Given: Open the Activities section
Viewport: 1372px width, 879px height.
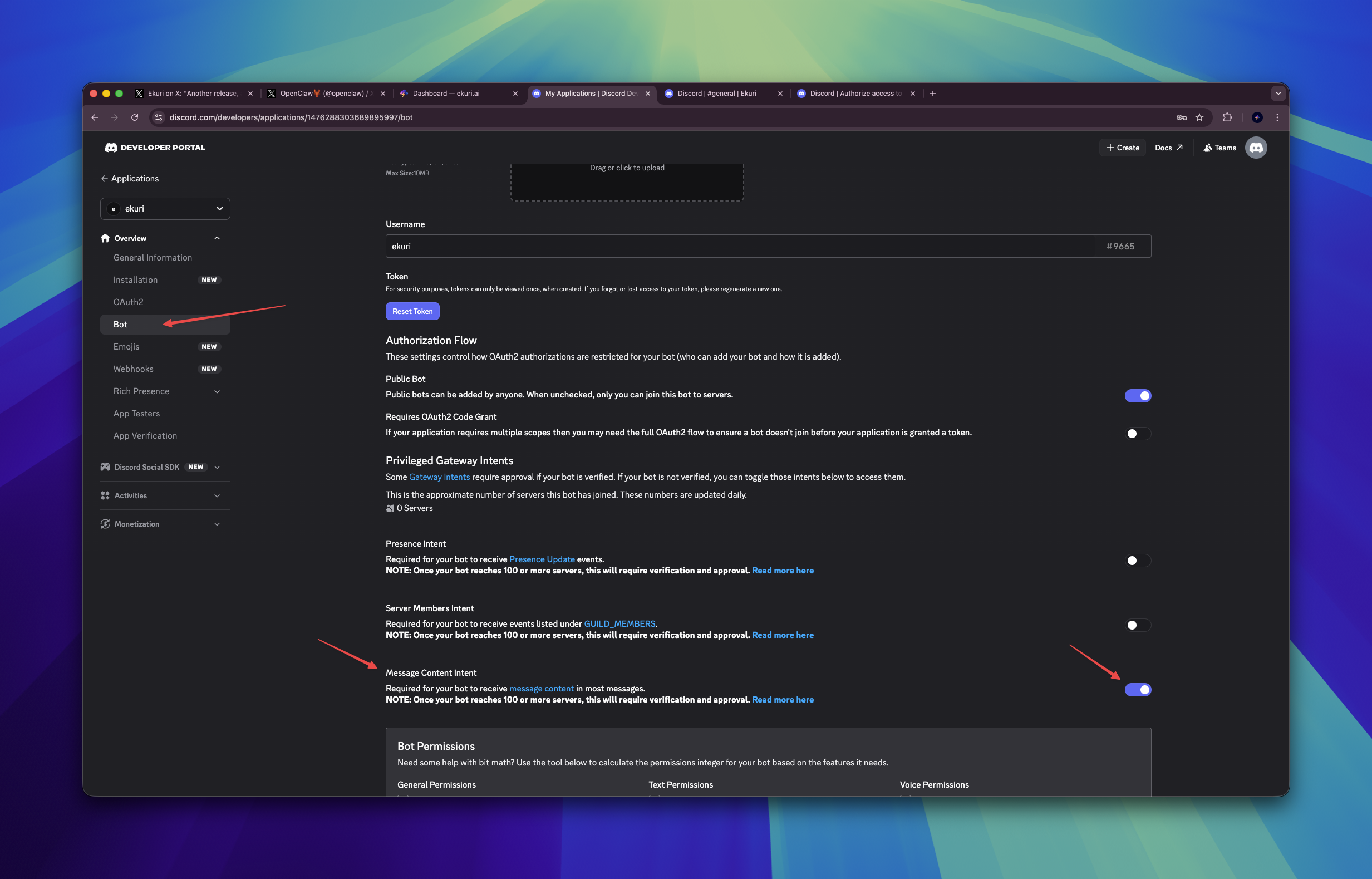Looking at the screenshot, I should point(131,495).
